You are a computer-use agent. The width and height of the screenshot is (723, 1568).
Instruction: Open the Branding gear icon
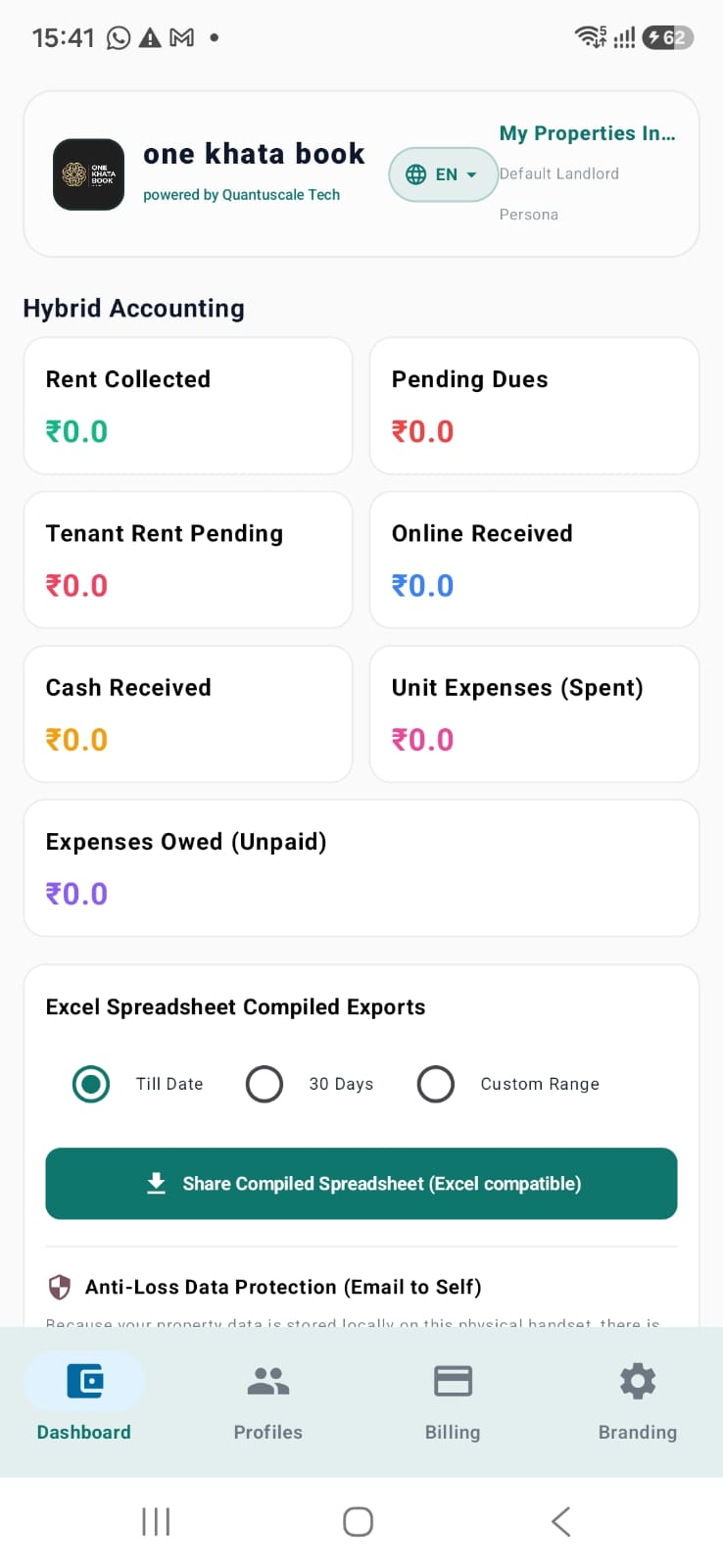click(638, 1381)
